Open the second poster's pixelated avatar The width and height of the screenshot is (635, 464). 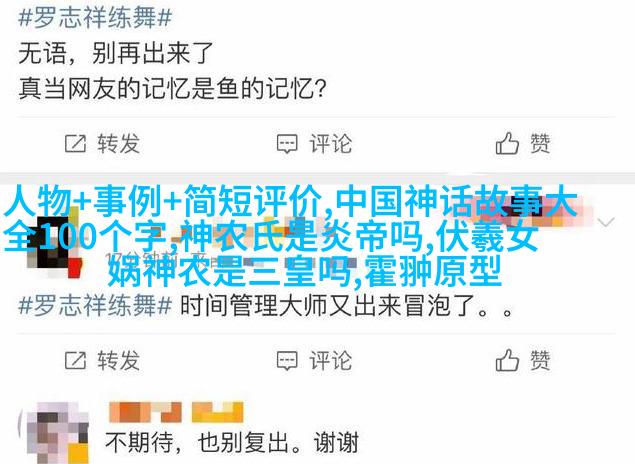(53, 242)
